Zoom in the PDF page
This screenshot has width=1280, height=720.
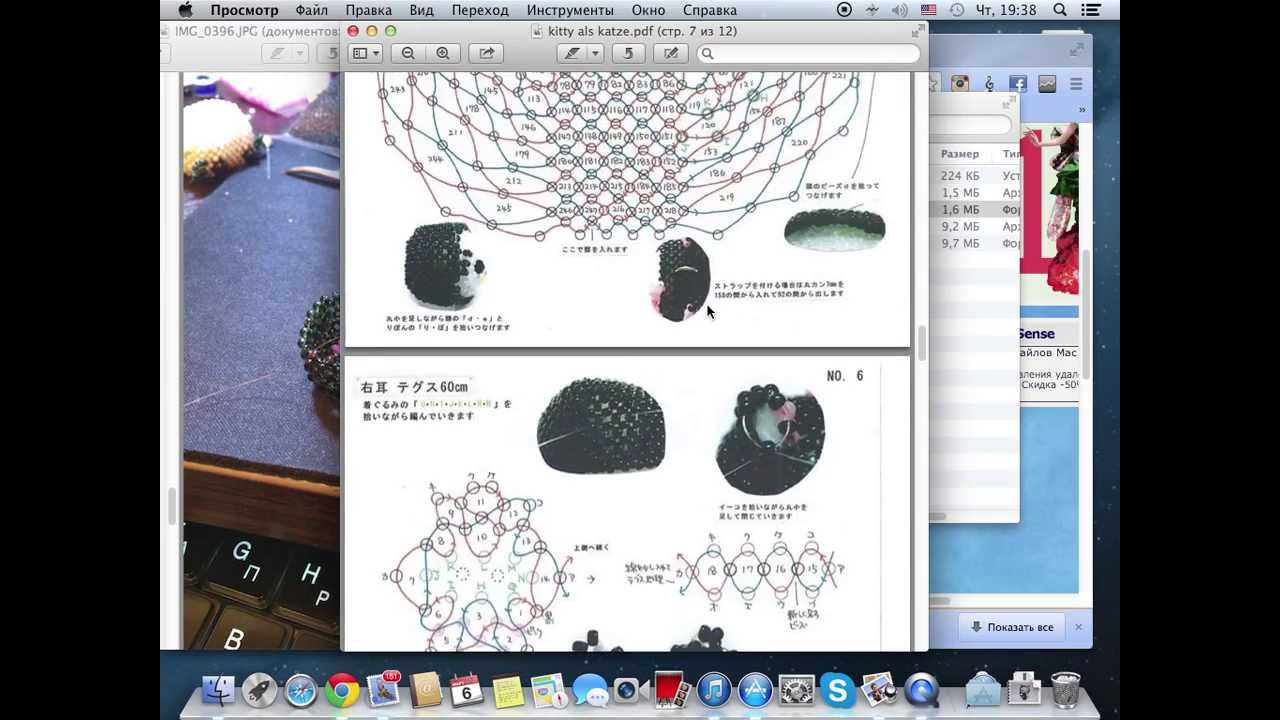(x=442, y=54)
